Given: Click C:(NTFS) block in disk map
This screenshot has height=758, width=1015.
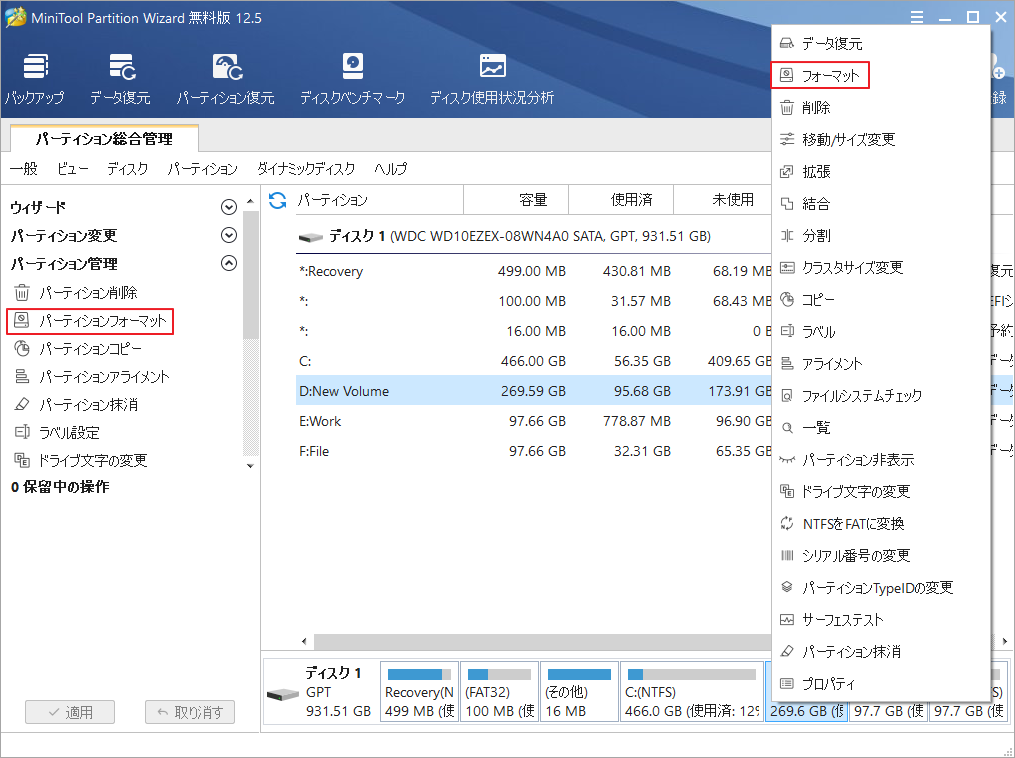Looking at the screenshot, I should 692,691.
